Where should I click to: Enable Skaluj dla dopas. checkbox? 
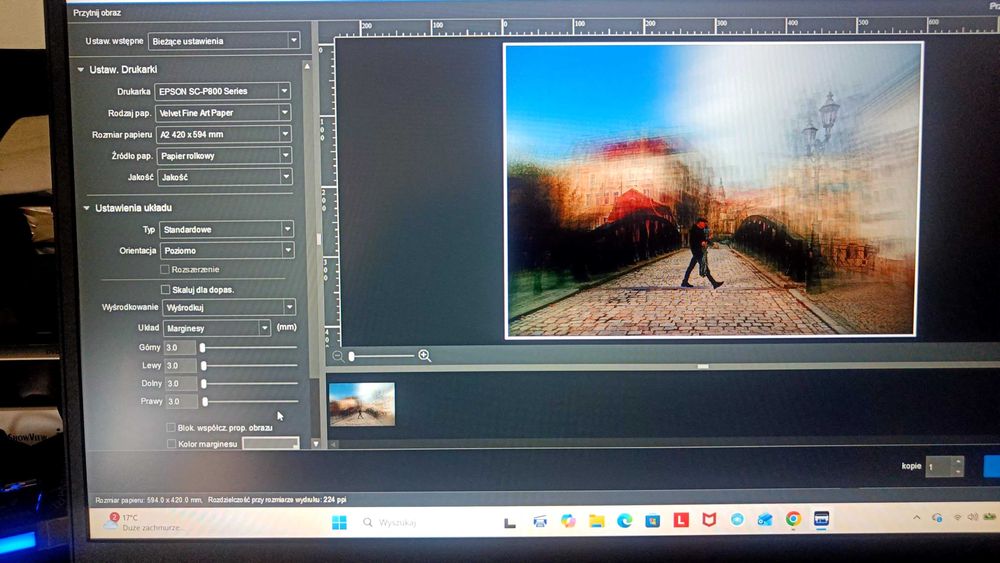tap(166, 289)
